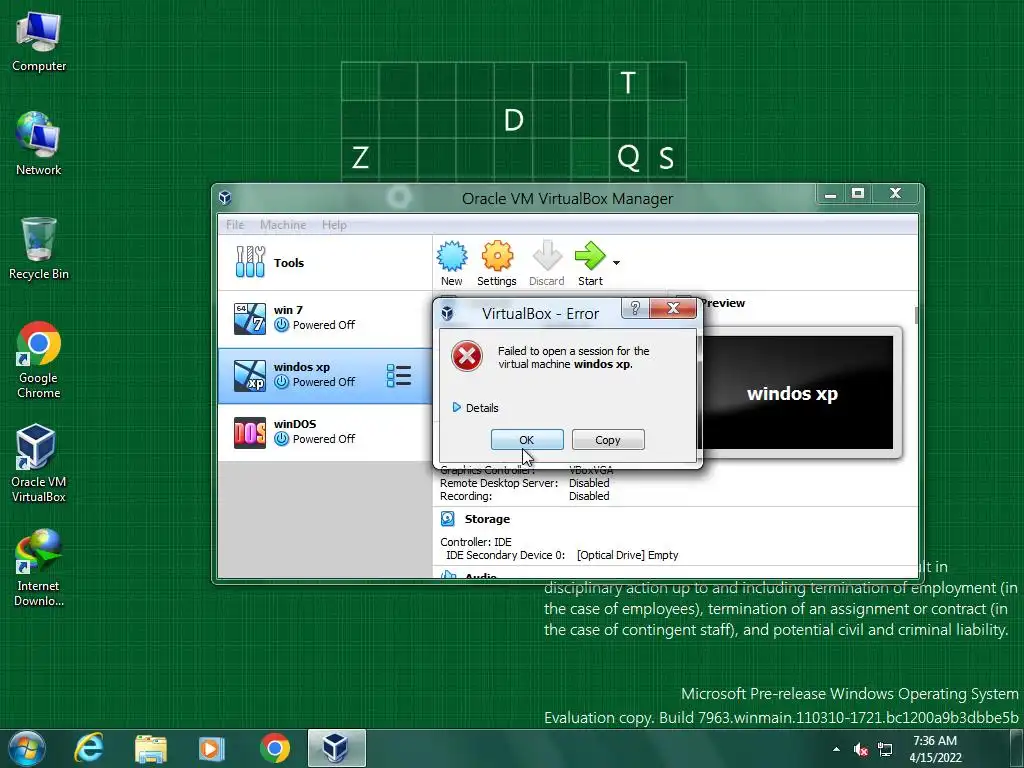Image resolution: width=1024 pixels, height=768 pixels.
Task: Click the help question mark on error dialog
Action: tap(635, 308)
